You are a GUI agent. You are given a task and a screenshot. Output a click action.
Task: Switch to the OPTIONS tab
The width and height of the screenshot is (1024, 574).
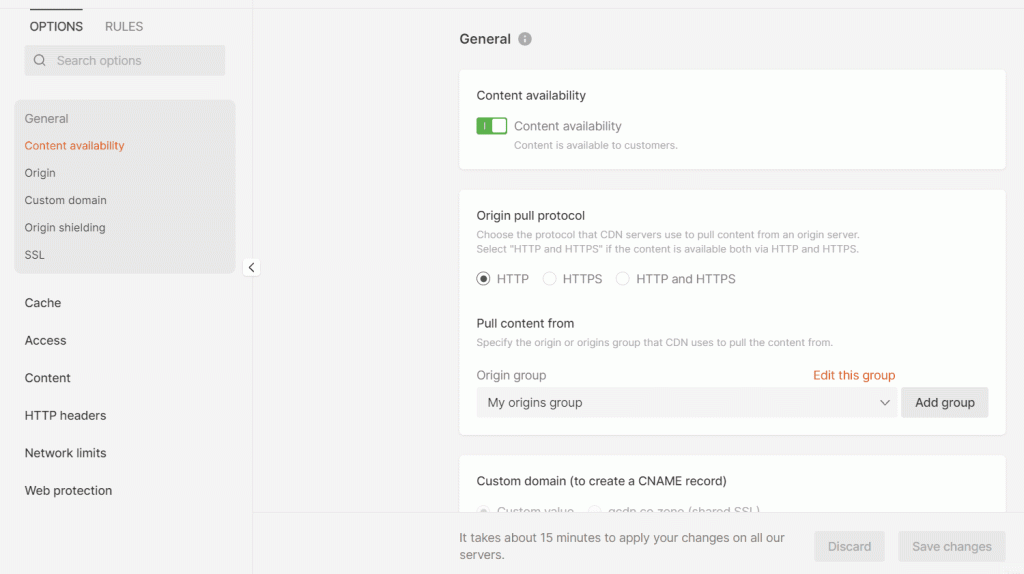pos(56,26)
